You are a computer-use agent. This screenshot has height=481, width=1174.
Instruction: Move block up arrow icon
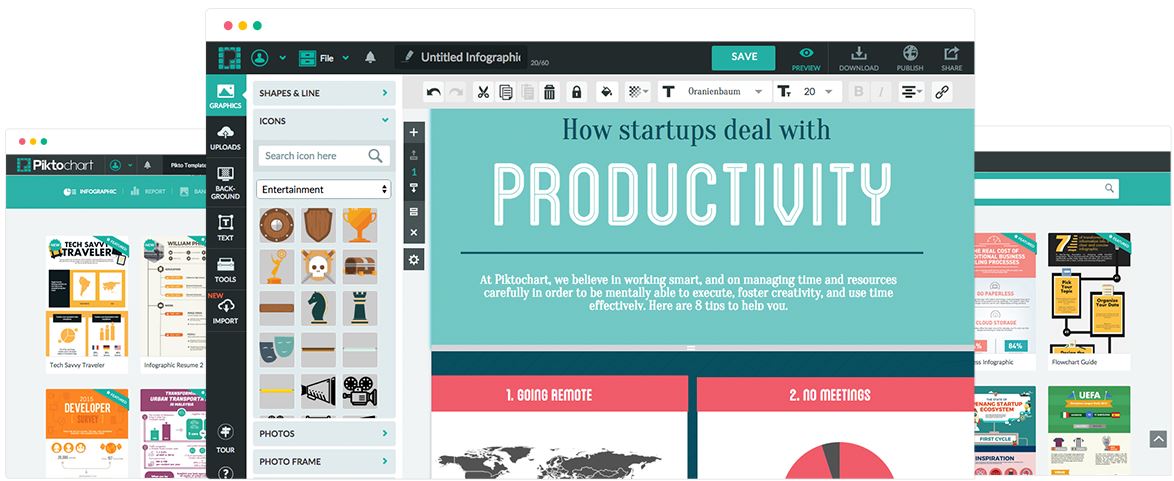coord(414,155)
